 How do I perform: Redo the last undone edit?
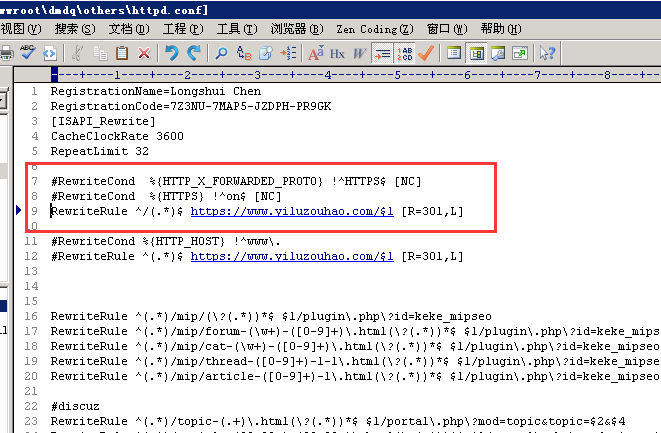[x=194, y=53]
